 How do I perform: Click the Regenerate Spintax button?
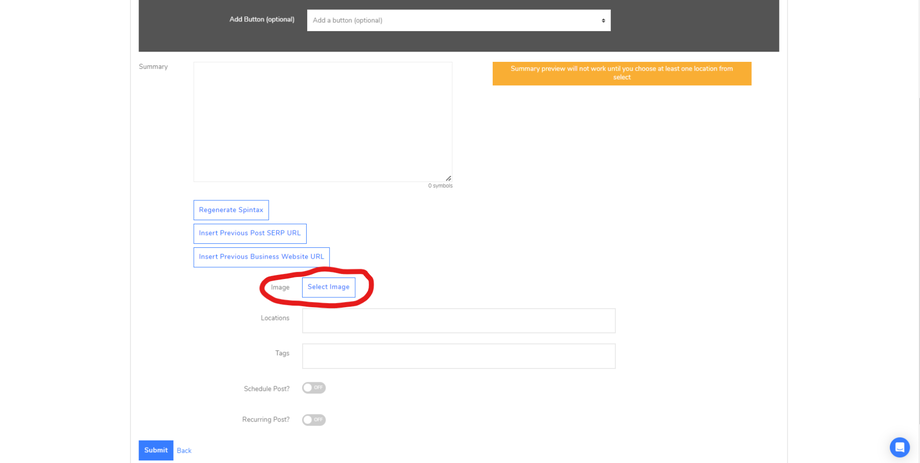coord(231,210)
